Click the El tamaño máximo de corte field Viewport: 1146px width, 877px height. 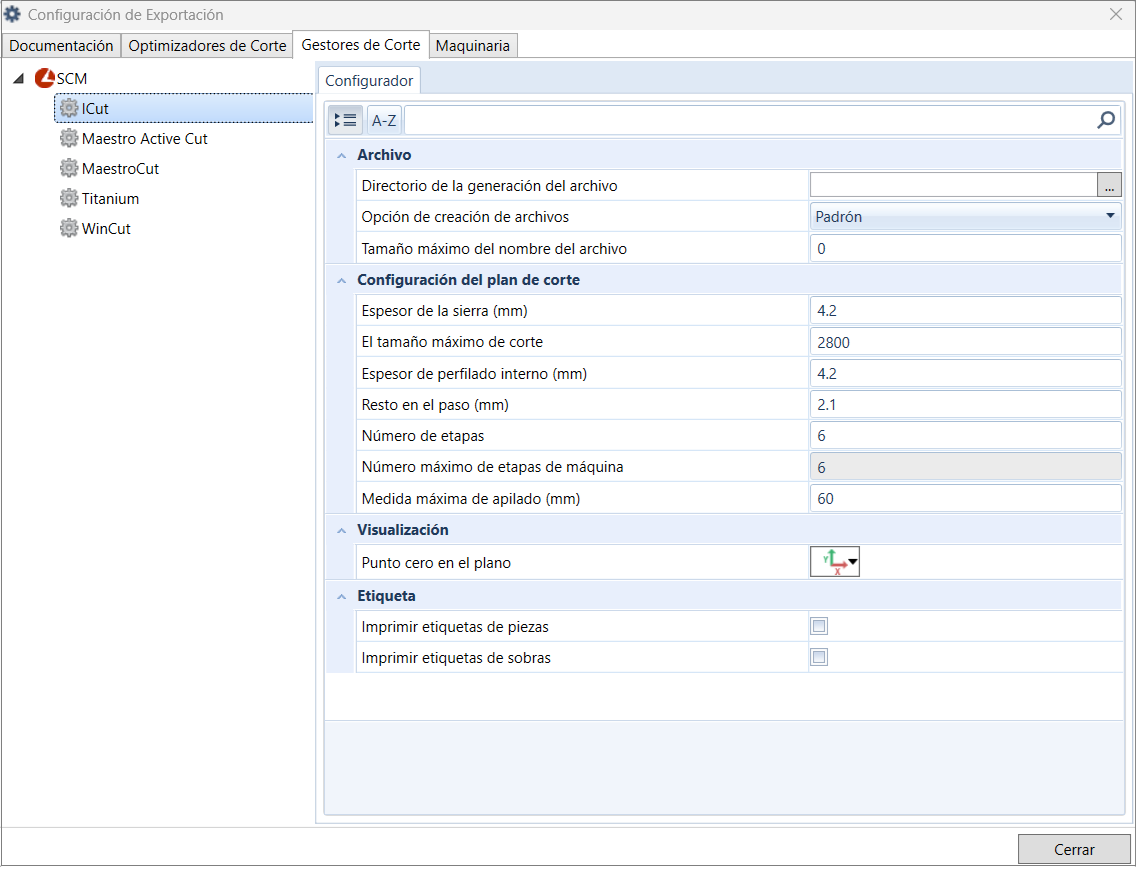[965, 342]
